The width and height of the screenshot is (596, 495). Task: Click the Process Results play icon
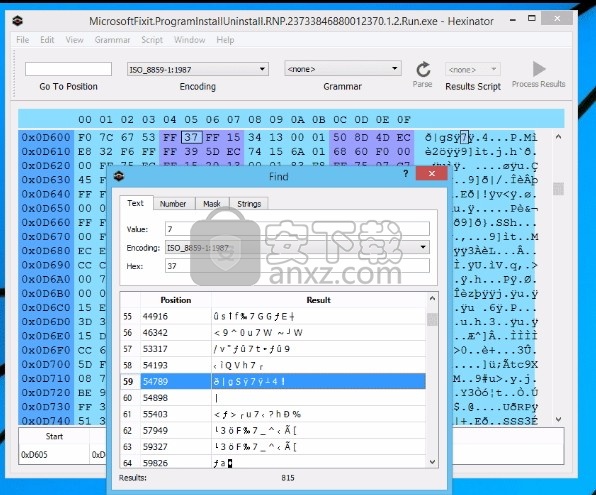539,69
